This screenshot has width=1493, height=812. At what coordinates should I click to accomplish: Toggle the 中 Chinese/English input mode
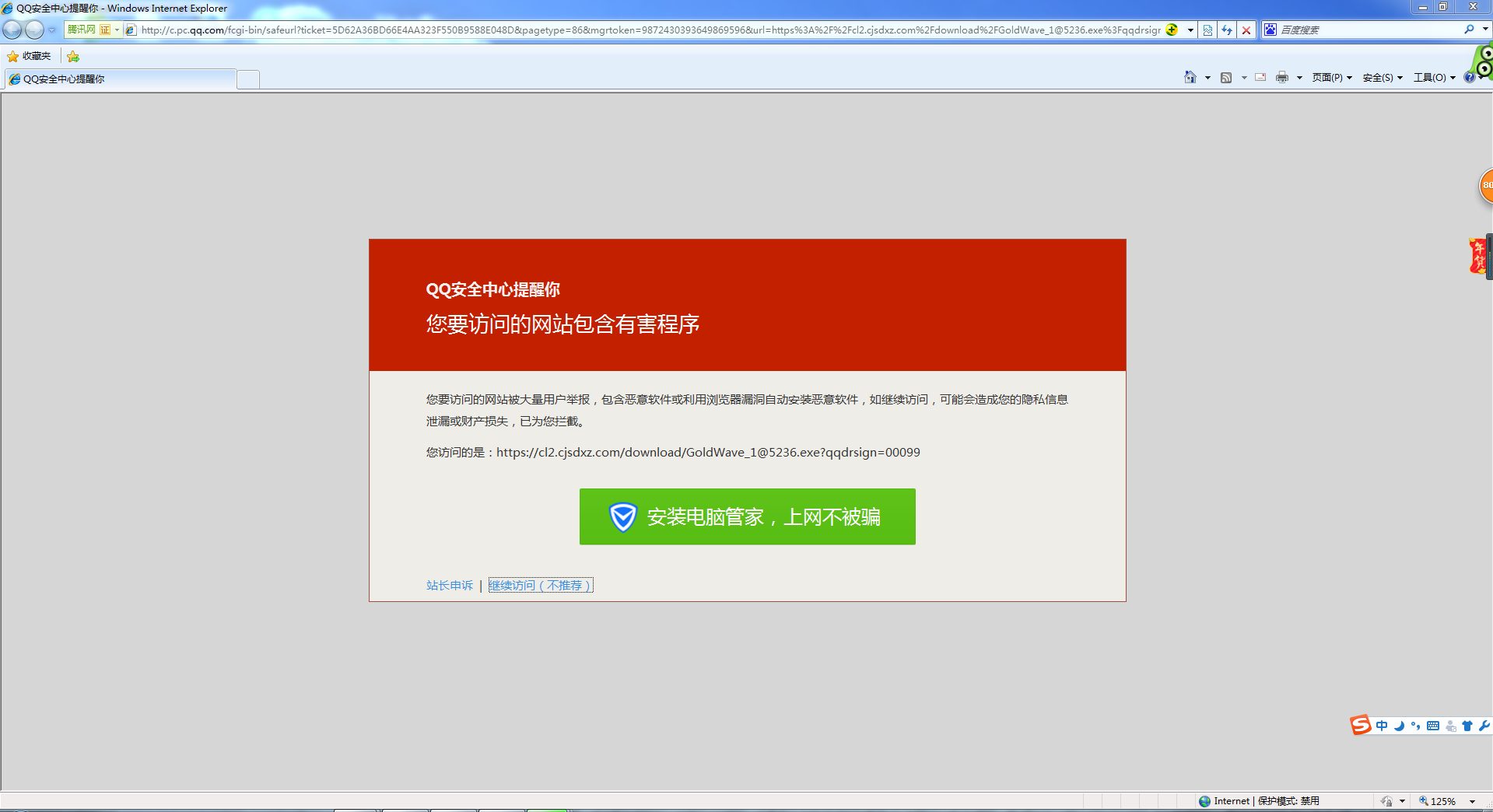point(1382,726)
